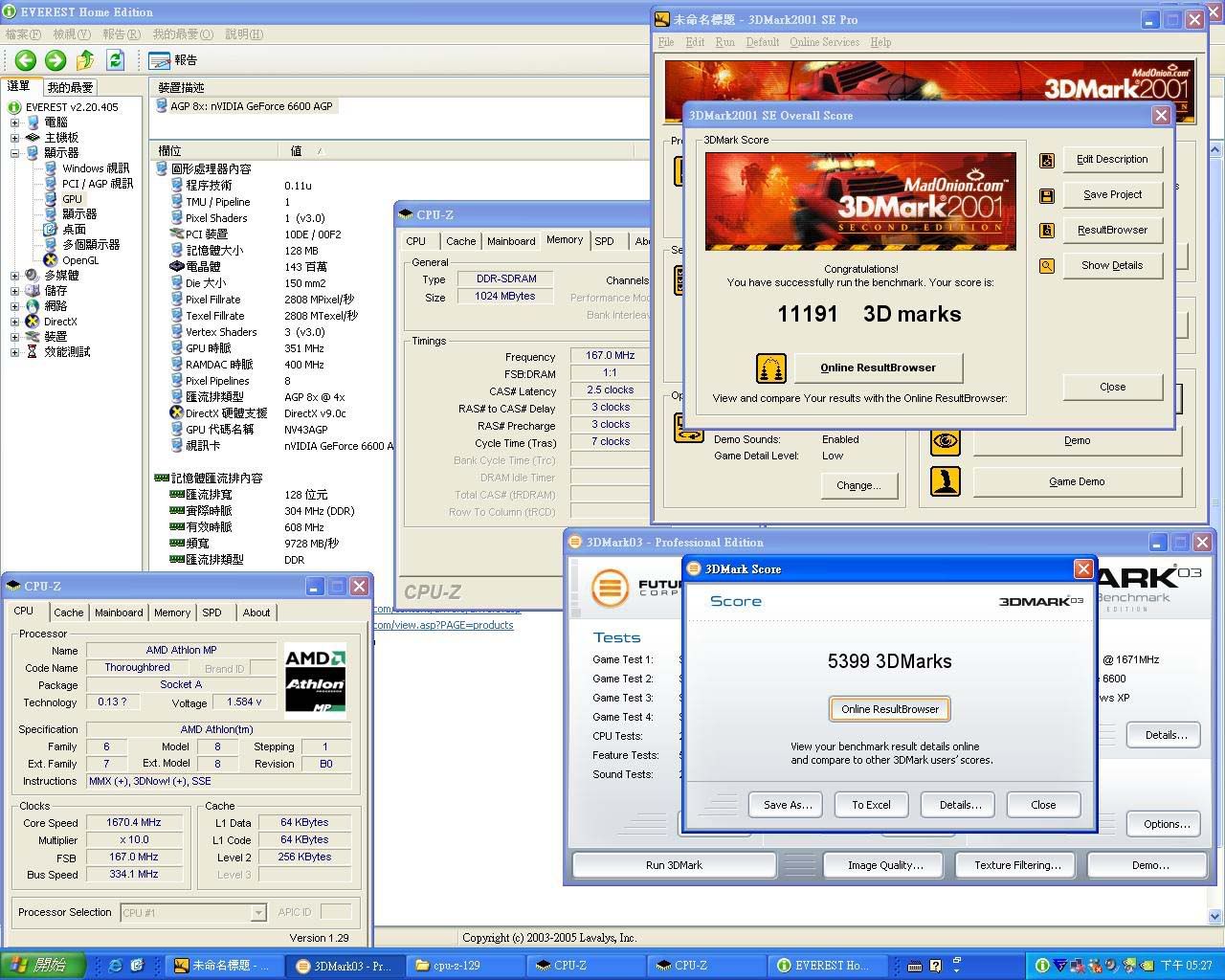The height and width of the screenshot is (980, 1225).
Task: Click the 3DMark2001 Show Details magnifier icon
Action: pos(1047,266)
